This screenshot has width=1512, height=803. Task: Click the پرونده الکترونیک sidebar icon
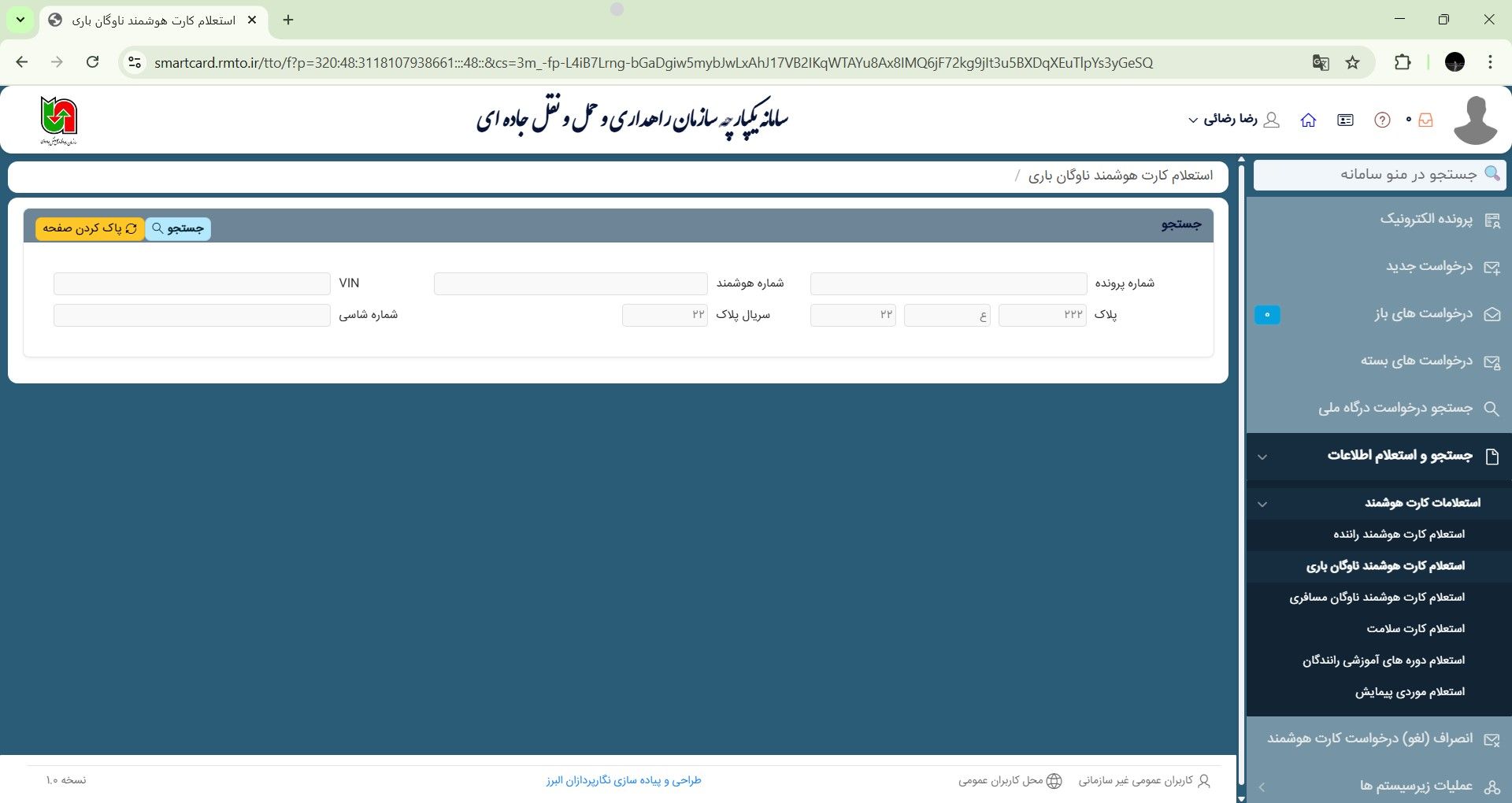coord(1494,221)
